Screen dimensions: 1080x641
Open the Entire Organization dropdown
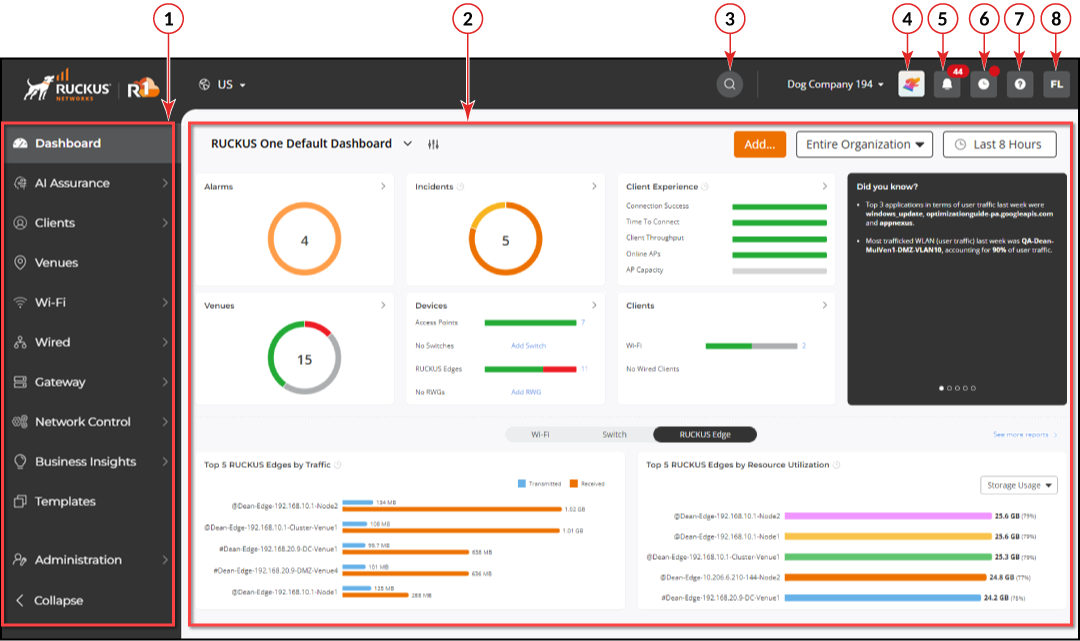click(864, 144)
